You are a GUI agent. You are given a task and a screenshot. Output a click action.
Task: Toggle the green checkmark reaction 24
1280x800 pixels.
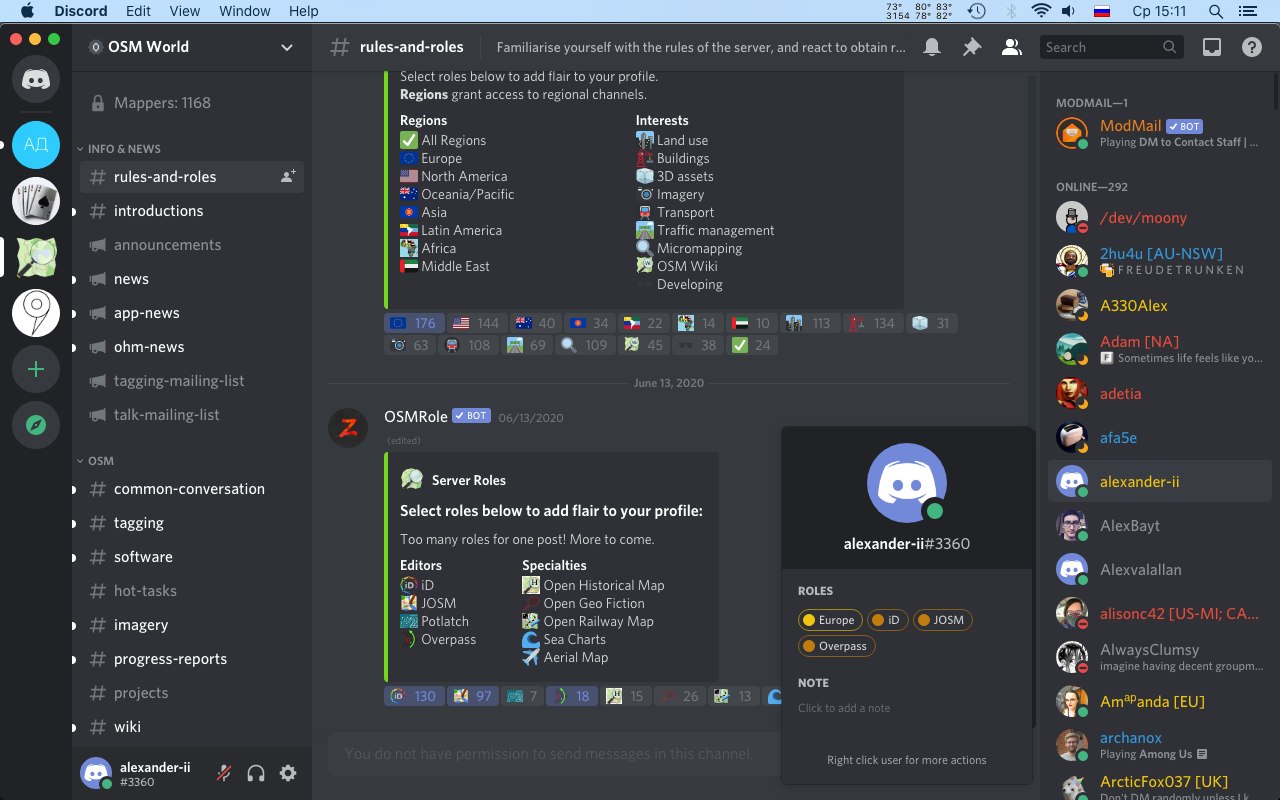click(x=750, y=345)
